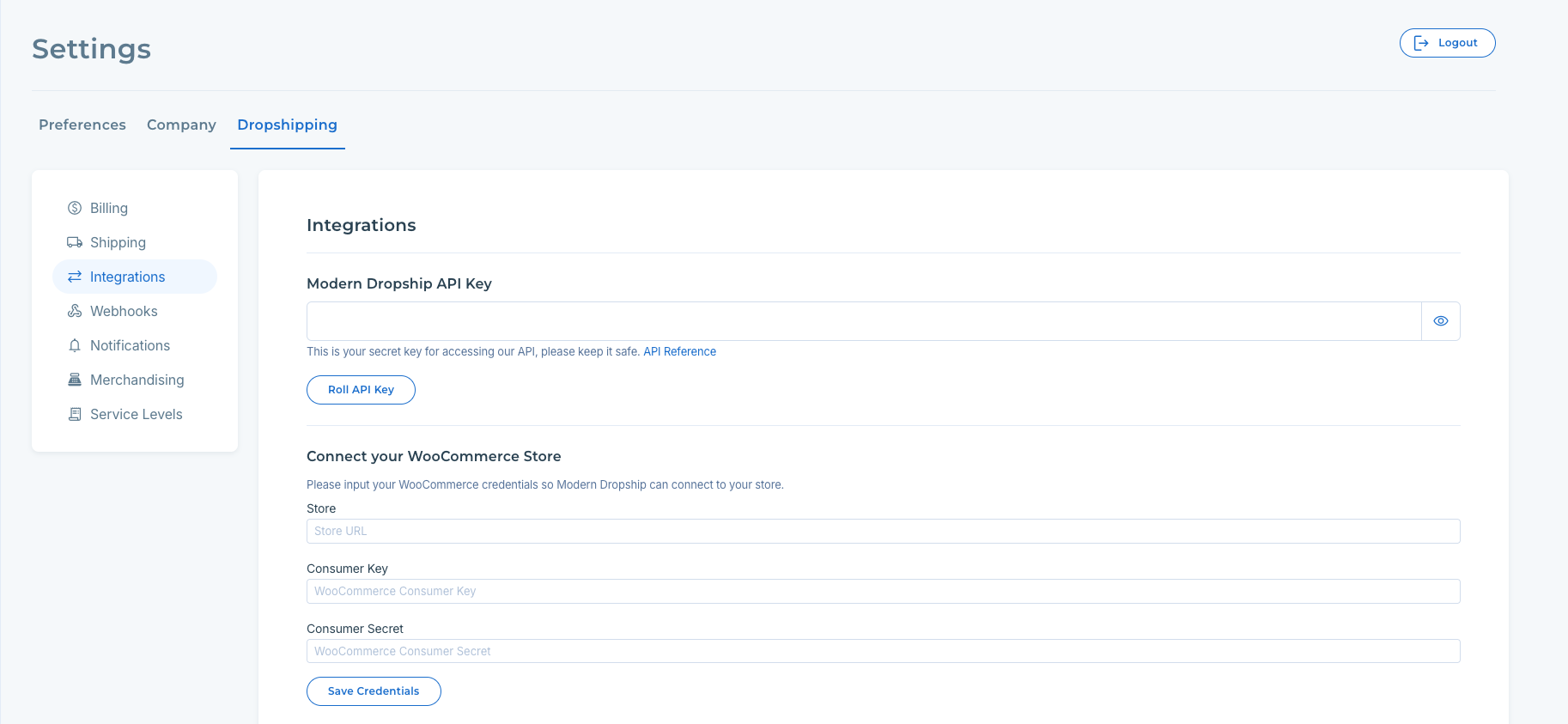This screenshot has width=1568, height=724.
Task: Click the Roll API Key button
Action: pos(361,390)
